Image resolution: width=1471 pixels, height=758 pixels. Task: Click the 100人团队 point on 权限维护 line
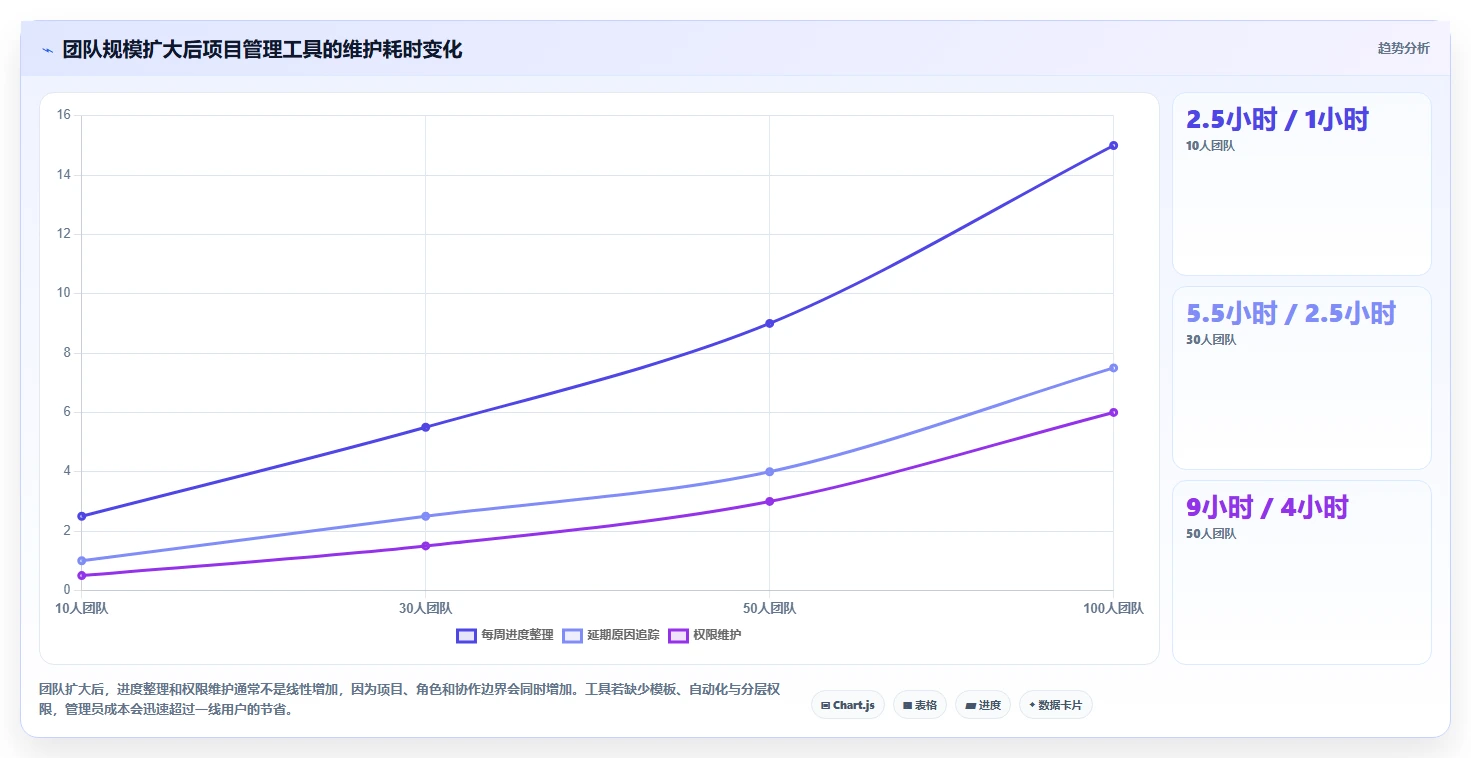(x=1113, y=412)
